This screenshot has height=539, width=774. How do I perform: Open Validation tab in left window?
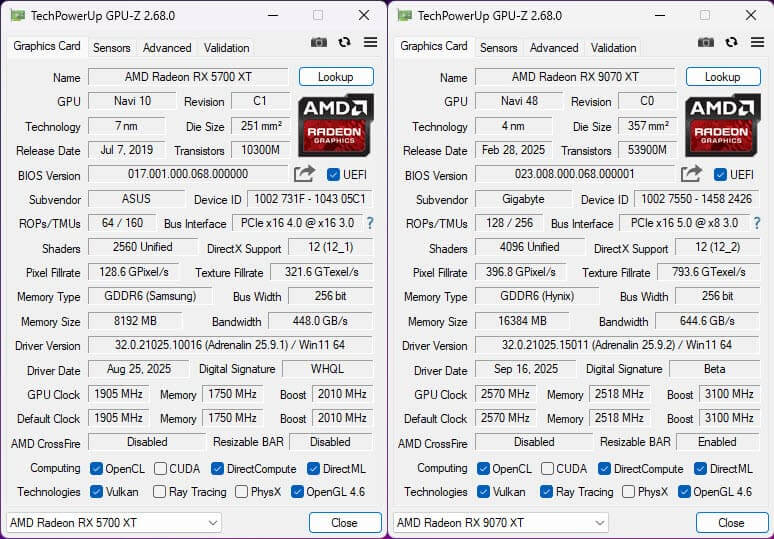(x=226, y=47)
